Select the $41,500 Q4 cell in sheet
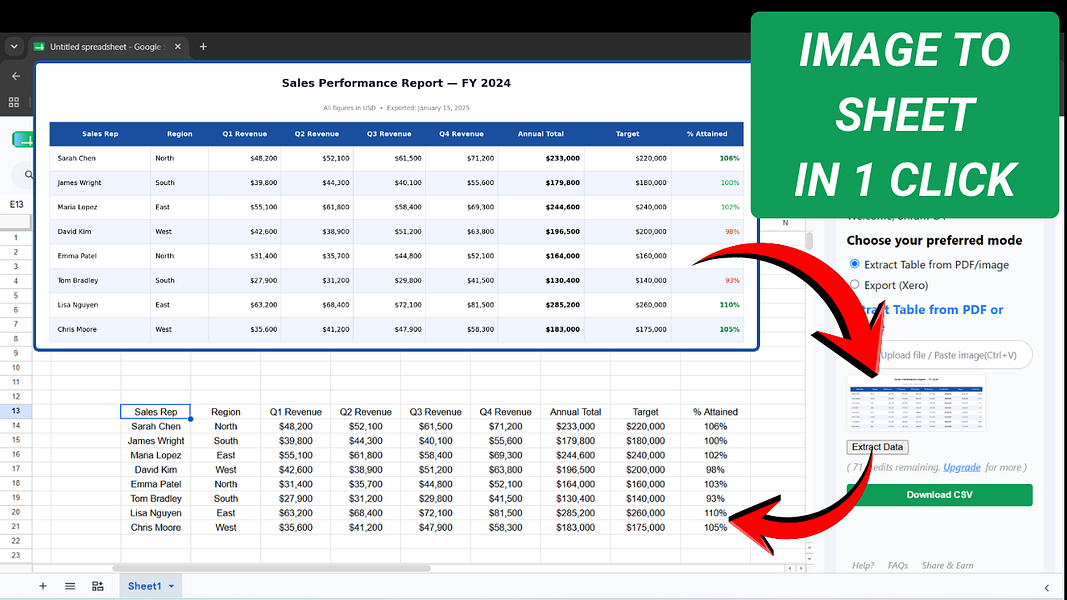Viewport: 1067px width, 600px height. click(506, 499)
